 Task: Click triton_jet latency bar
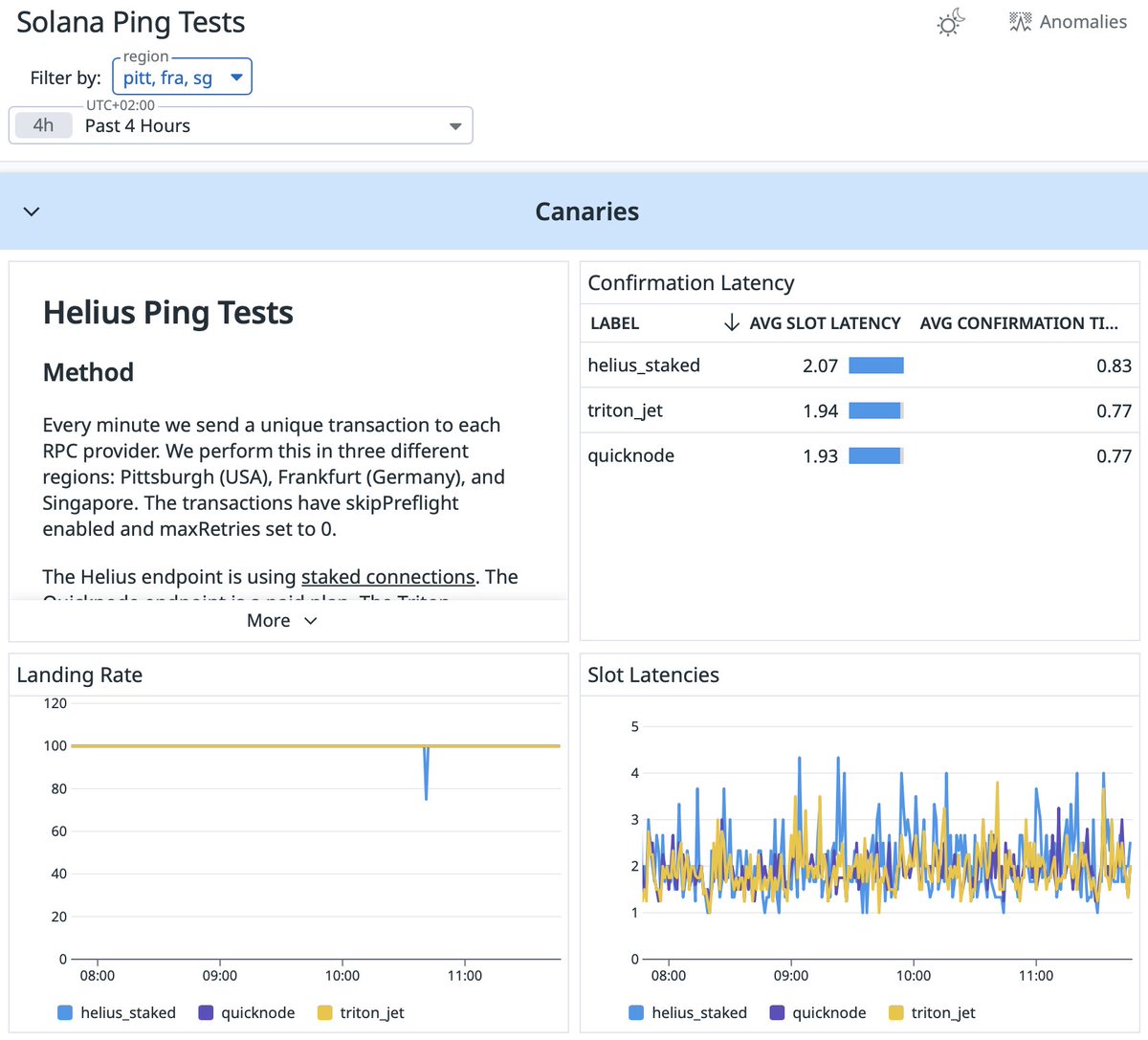coord(876,410)
